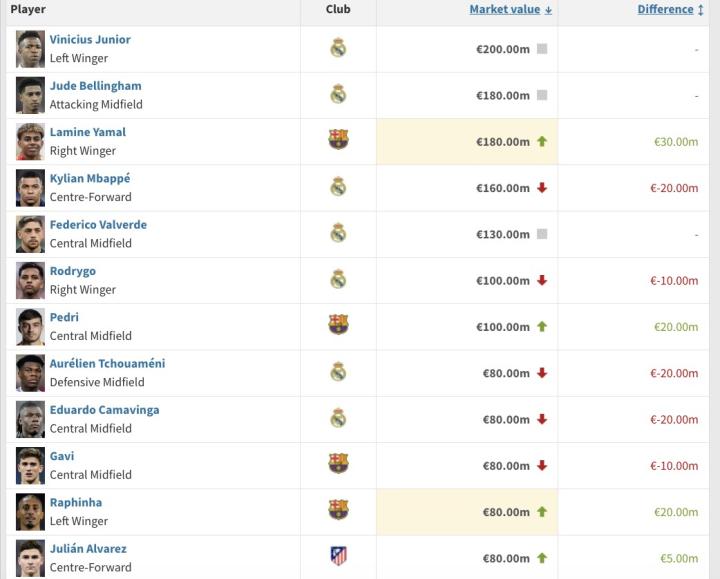Click green up arrow beside Lamine Yamal's value

[x=542, y=141]
